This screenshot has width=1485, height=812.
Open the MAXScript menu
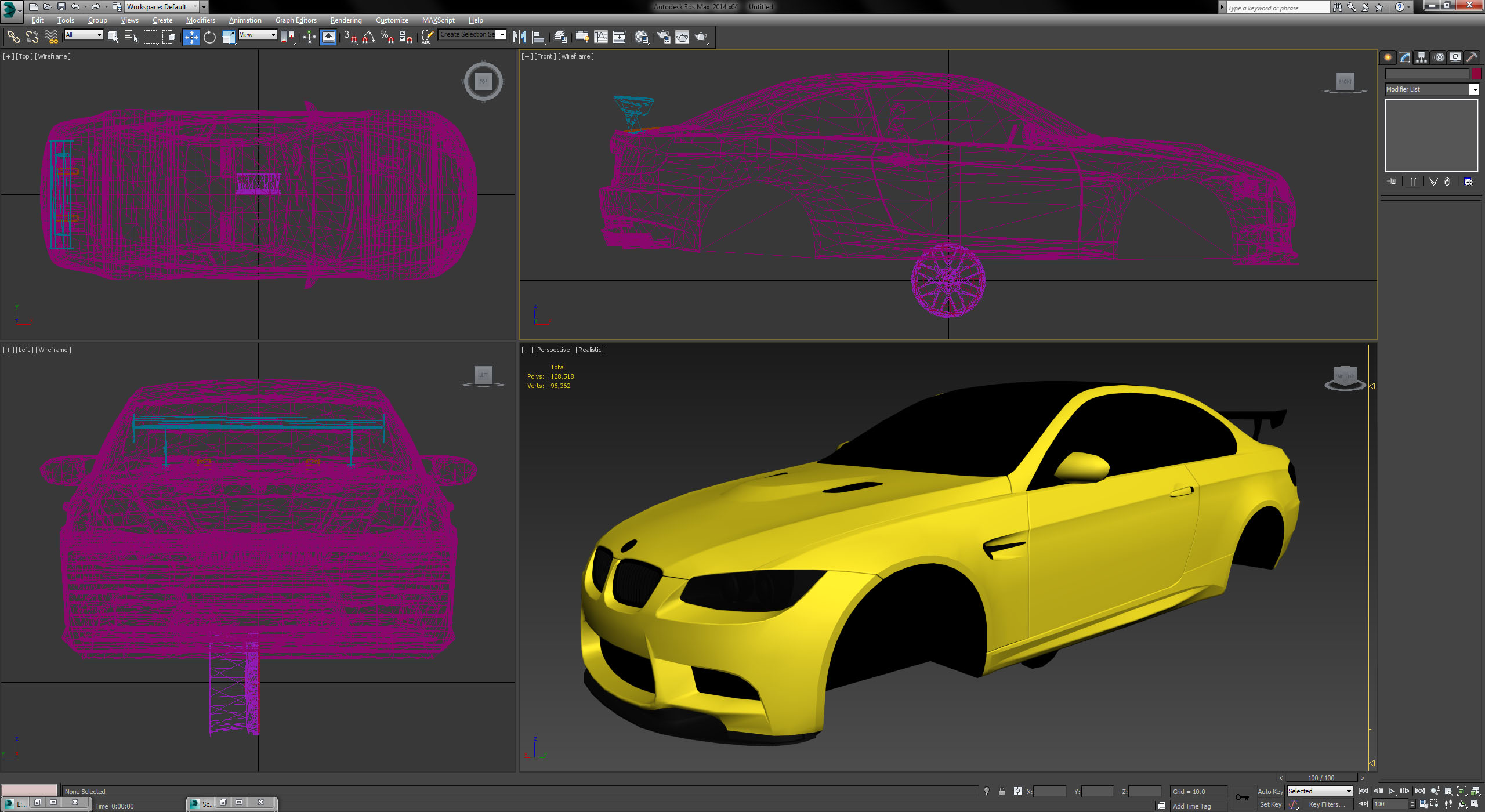438,20
